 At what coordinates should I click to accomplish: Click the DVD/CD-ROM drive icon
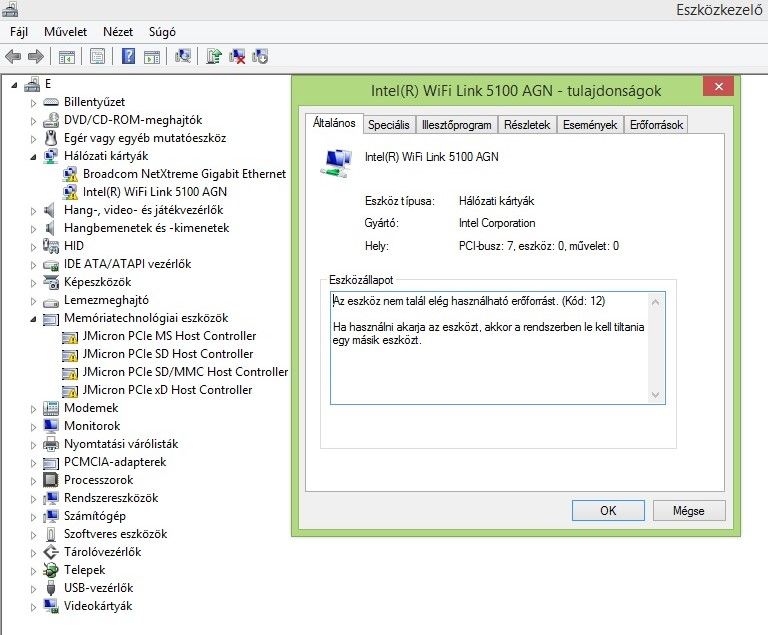51,120
